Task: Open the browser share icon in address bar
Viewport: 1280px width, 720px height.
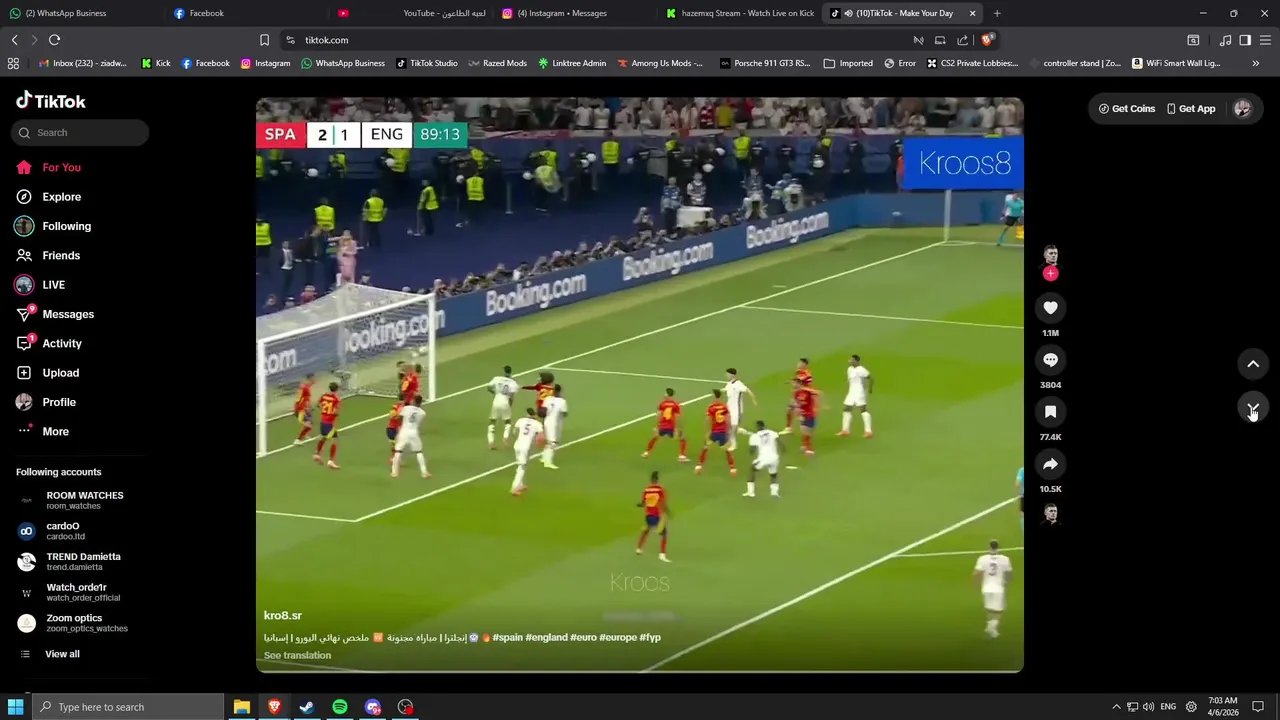Action: pyautogui.click(x=962, y=40)
